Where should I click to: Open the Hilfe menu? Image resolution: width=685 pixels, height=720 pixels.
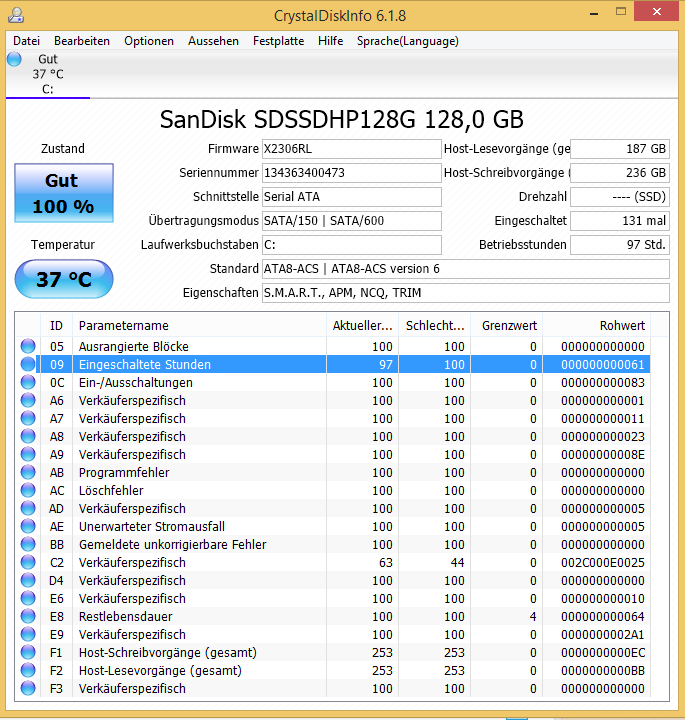click(x=331, y=41)
